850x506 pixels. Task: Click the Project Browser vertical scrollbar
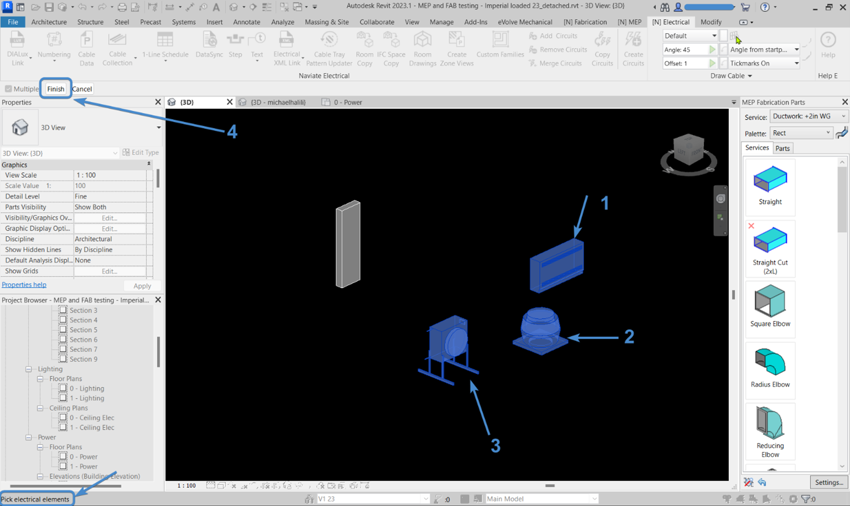(x=158, y=353)
